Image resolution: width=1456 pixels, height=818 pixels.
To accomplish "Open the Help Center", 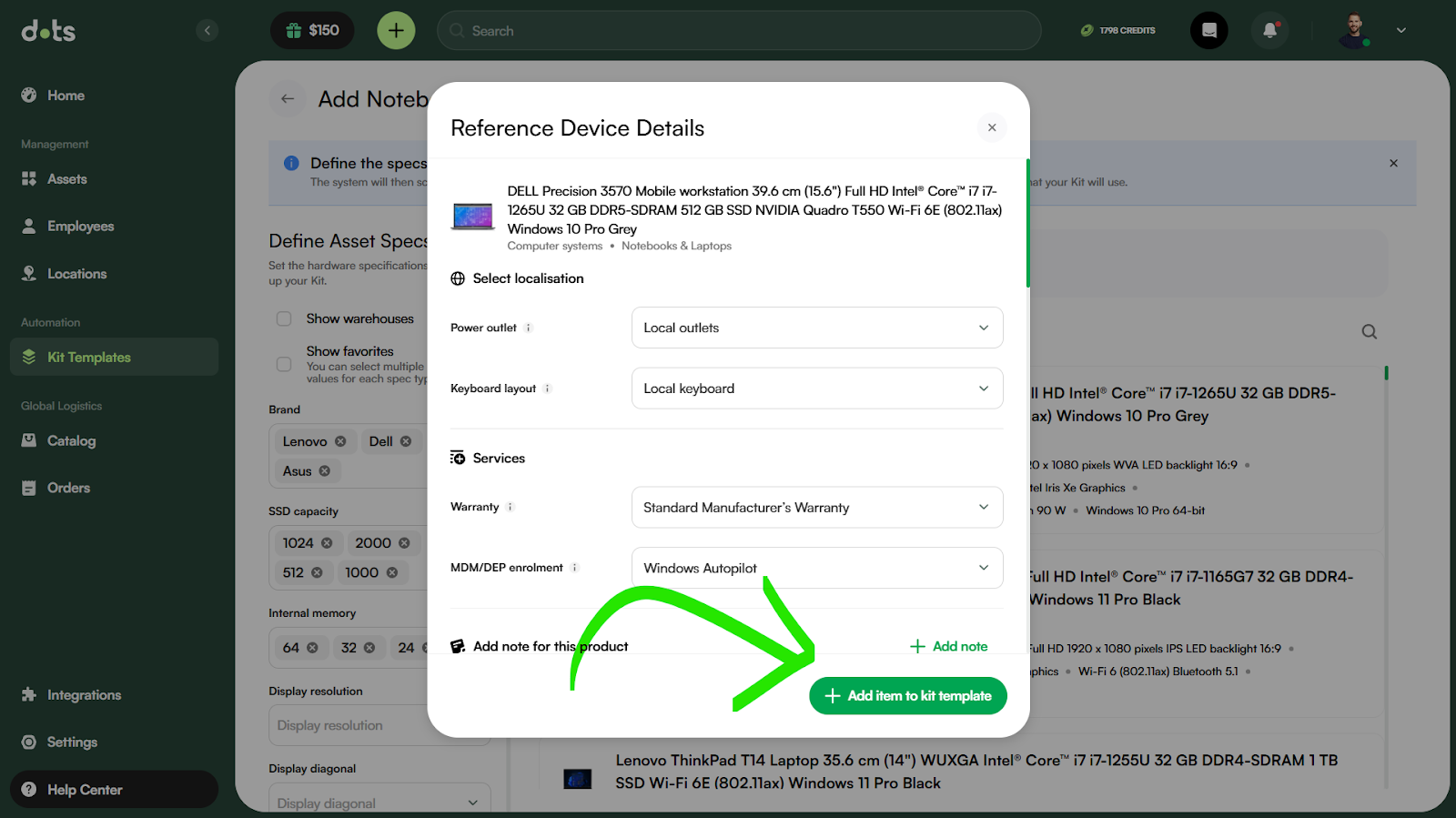I will click(114, 790).
